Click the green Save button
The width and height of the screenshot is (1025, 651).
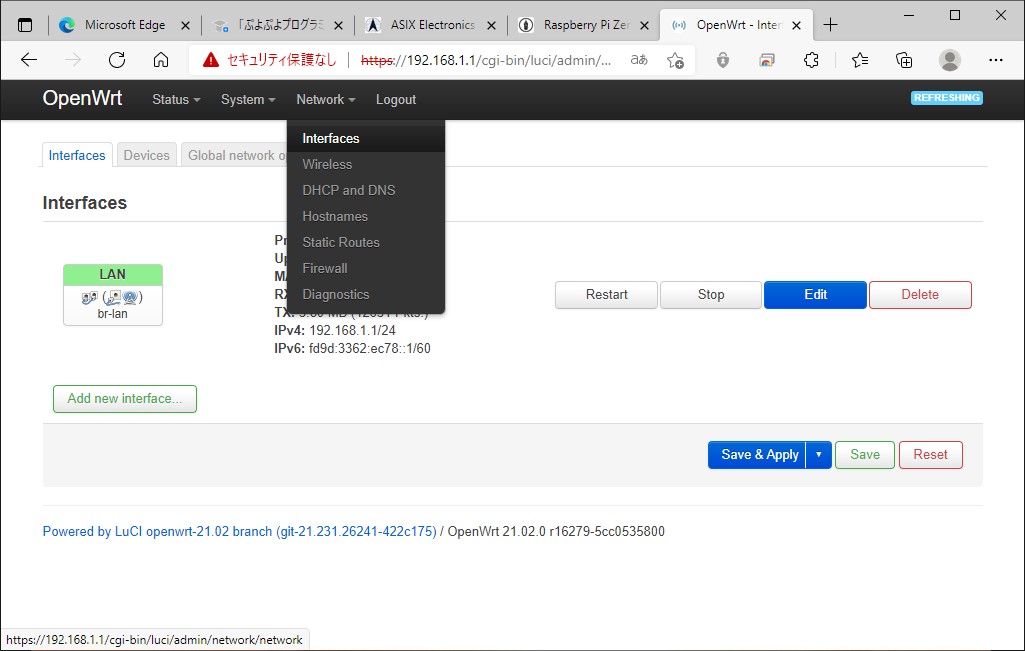(x=865, y=455)
